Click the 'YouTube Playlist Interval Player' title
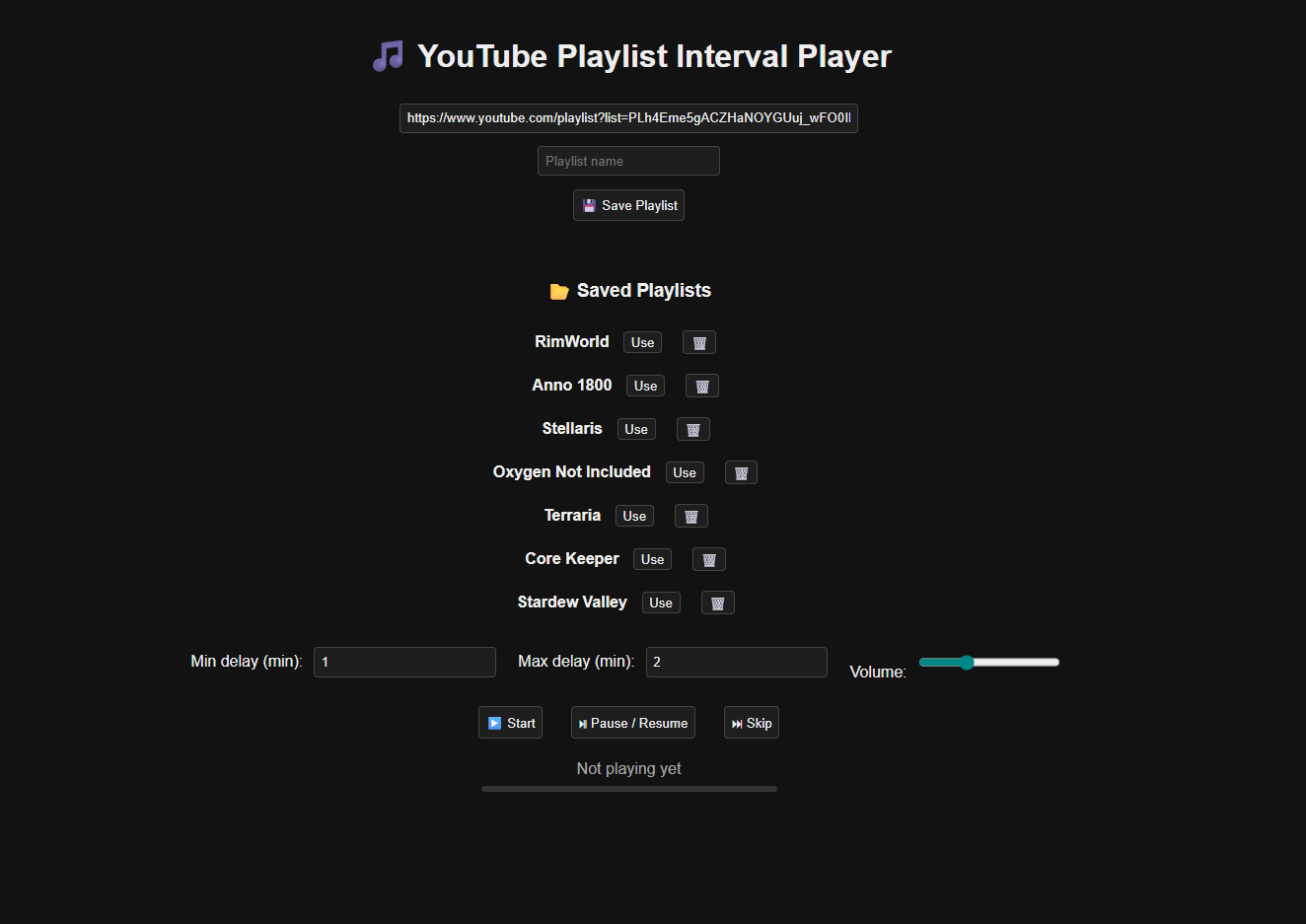Image resolution: width=1306 pixels, height=924 pixels. coord(654,56)
